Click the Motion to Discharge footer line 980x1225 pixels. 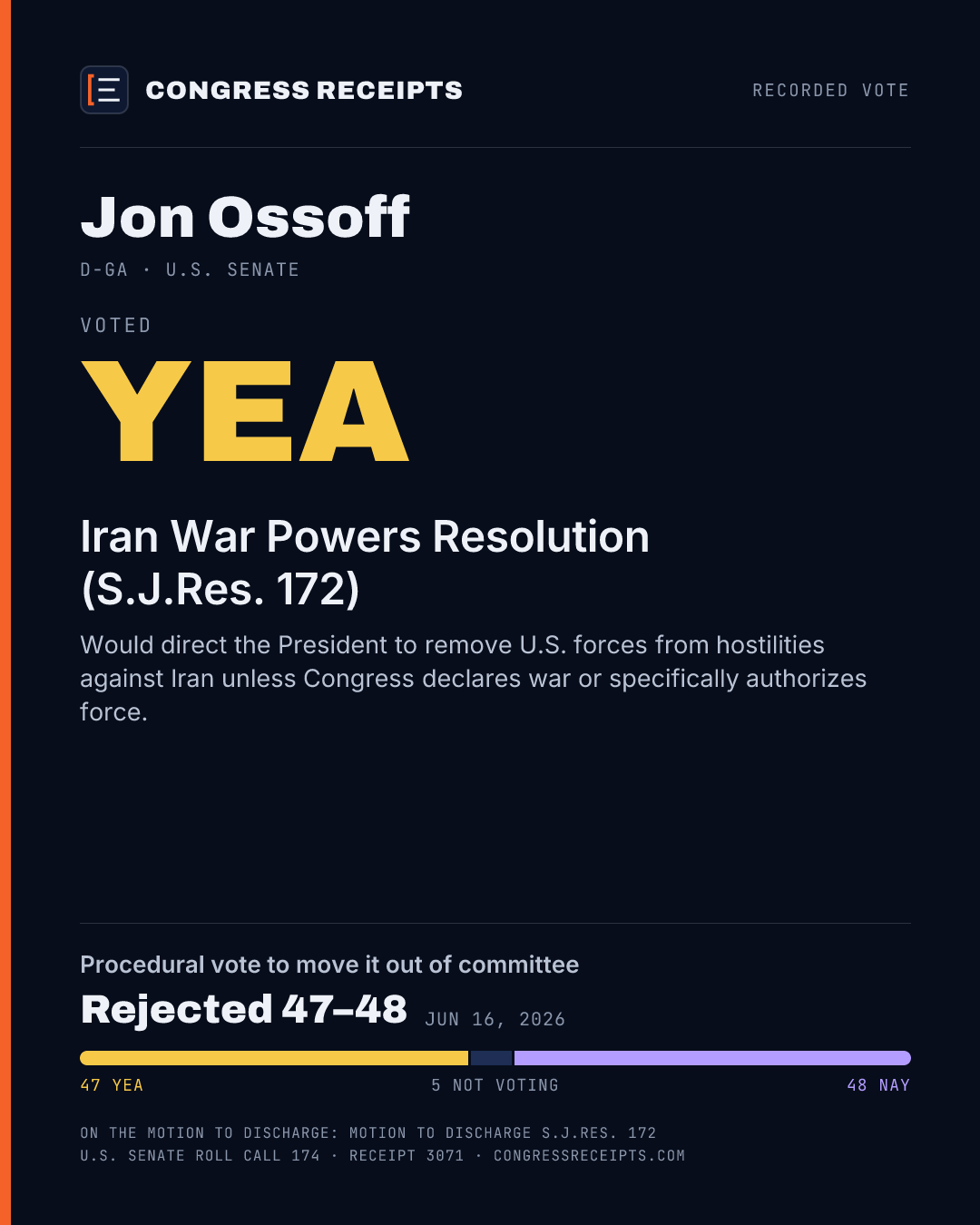click(x=367, y=1132)
